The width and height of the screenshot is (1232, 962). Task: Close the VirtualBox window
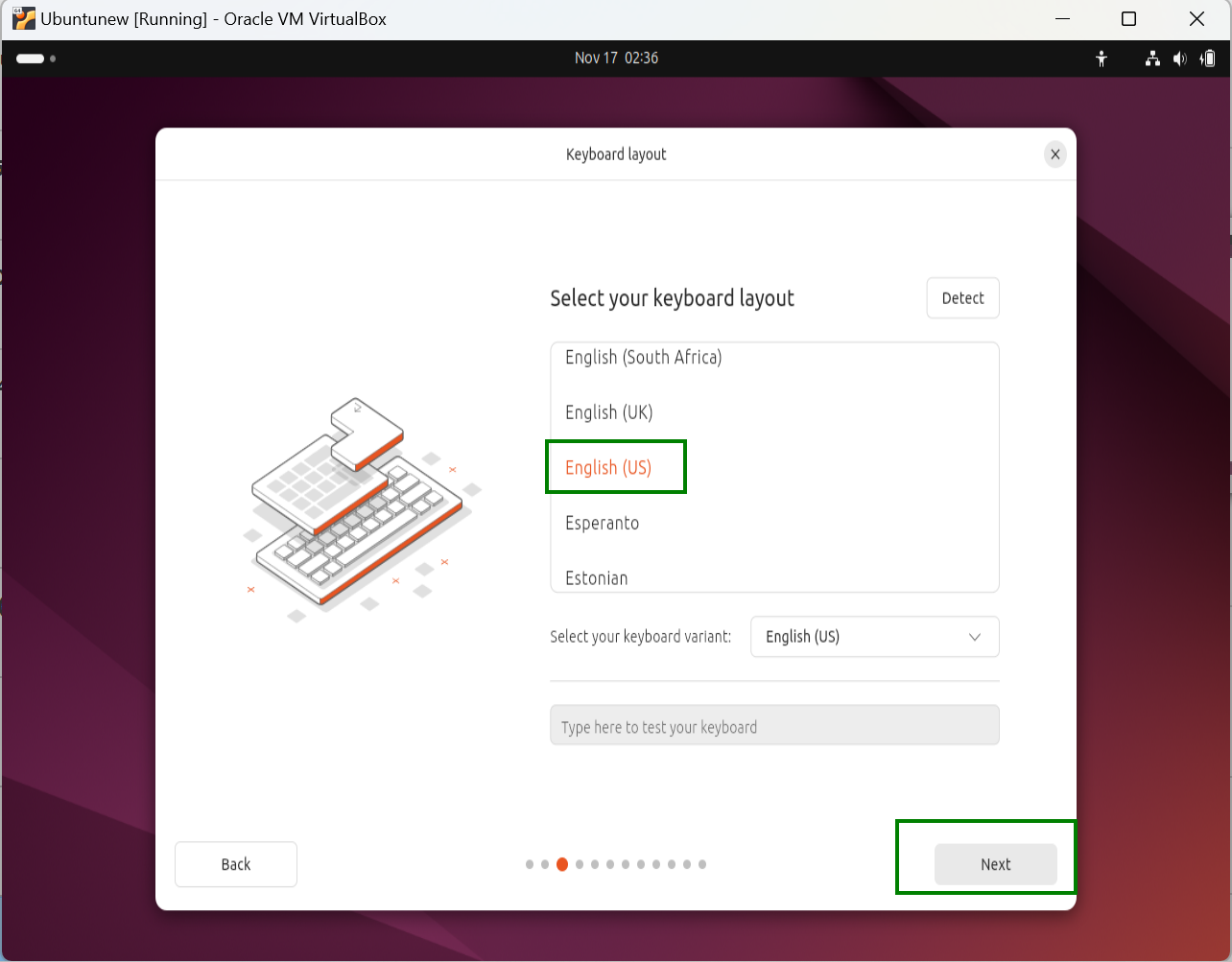[1196, 18]
